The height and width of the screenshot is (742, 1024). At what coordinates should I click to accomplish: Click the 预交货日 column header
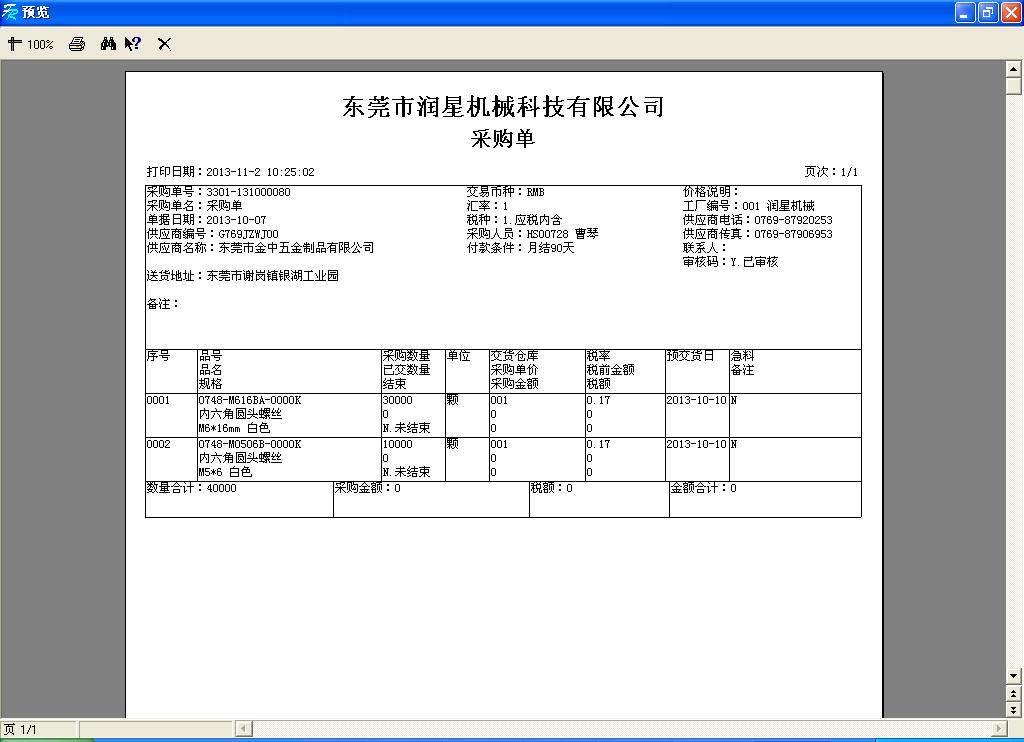(x=690, y=356)
